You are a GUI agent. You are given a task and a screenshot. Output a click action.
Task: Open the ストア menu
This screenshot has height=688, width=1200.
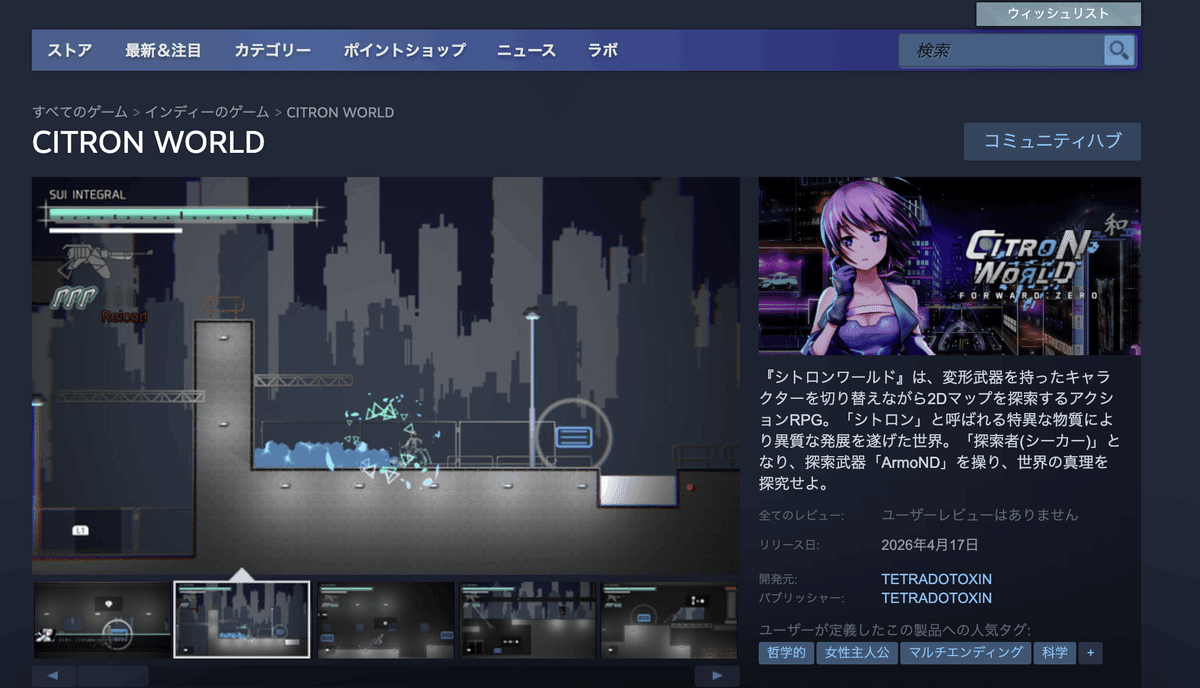tap(70, 50)
